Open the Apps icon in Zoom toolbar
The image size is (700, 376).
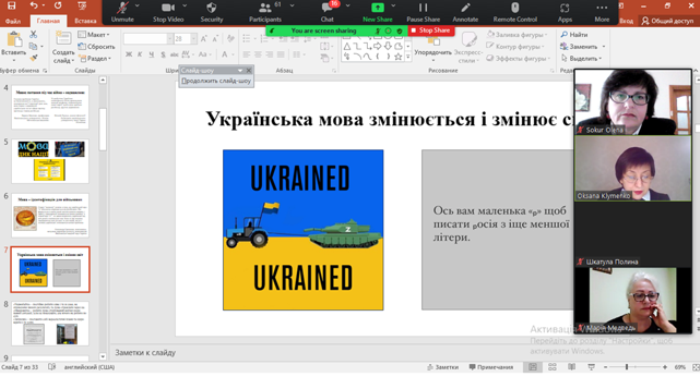[565, 8]
